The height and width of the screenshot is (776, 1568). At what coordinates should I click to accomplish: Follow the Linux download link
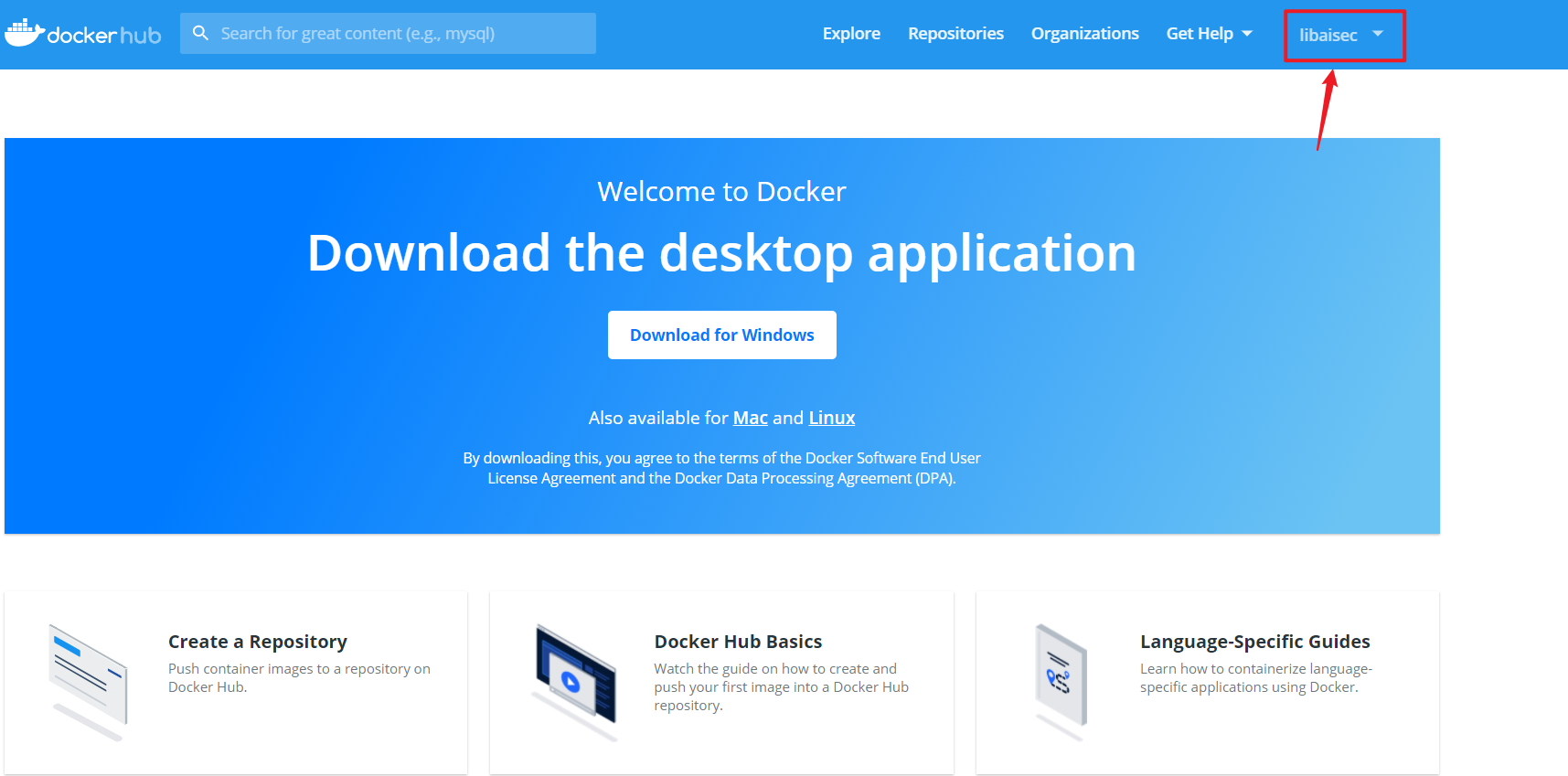832,418
